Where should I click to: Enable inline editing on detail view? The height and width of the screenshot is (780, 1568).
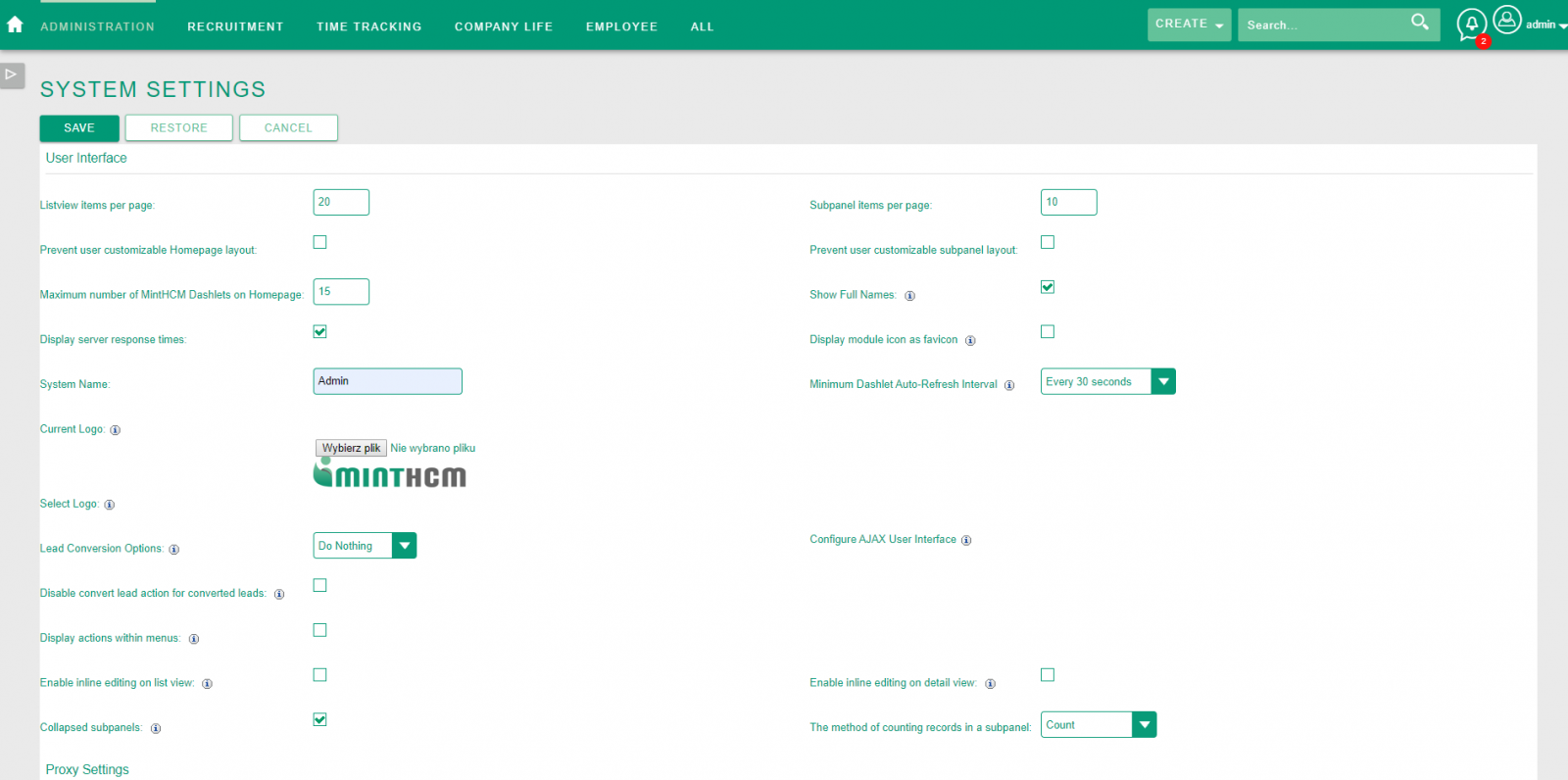click(1048, 675)
